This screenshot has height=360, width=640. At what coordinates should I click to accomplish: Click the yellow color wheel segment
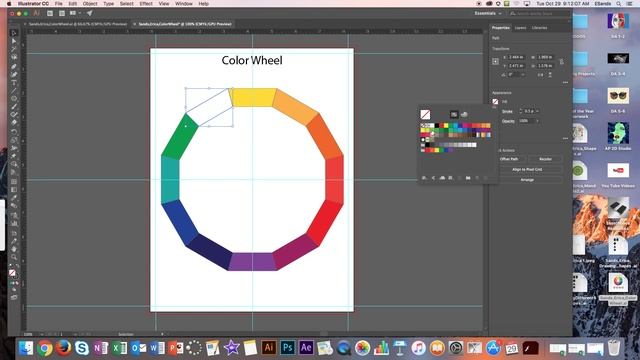[253, 97]
